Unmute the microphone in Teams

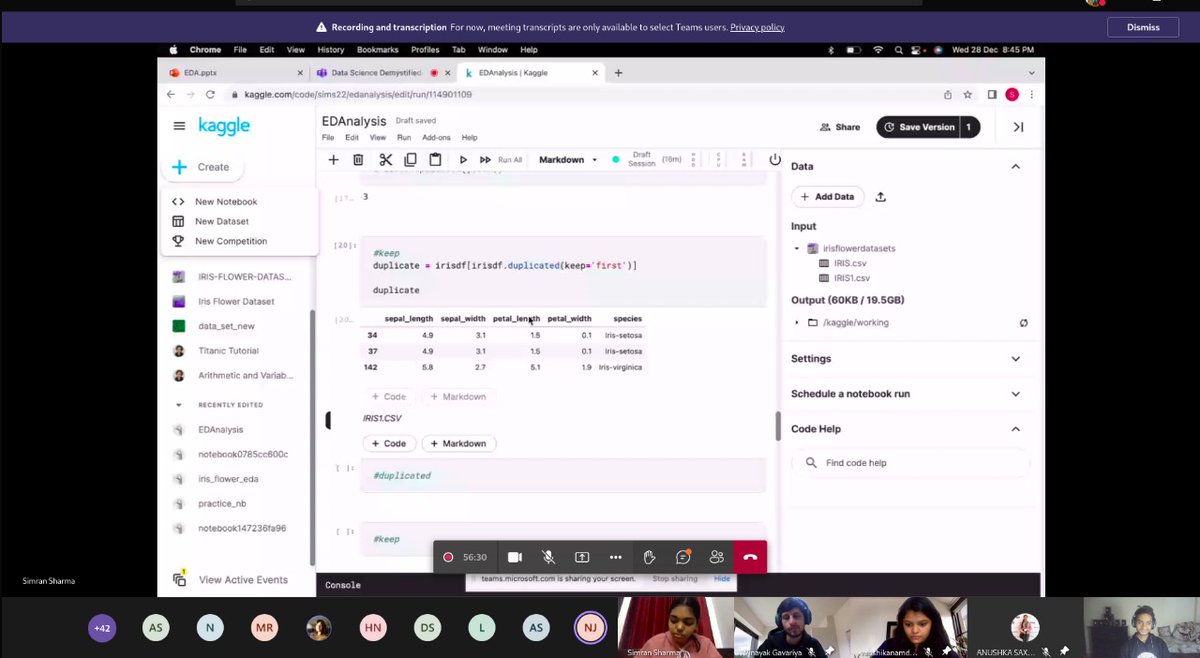click(x=548, y=557)
